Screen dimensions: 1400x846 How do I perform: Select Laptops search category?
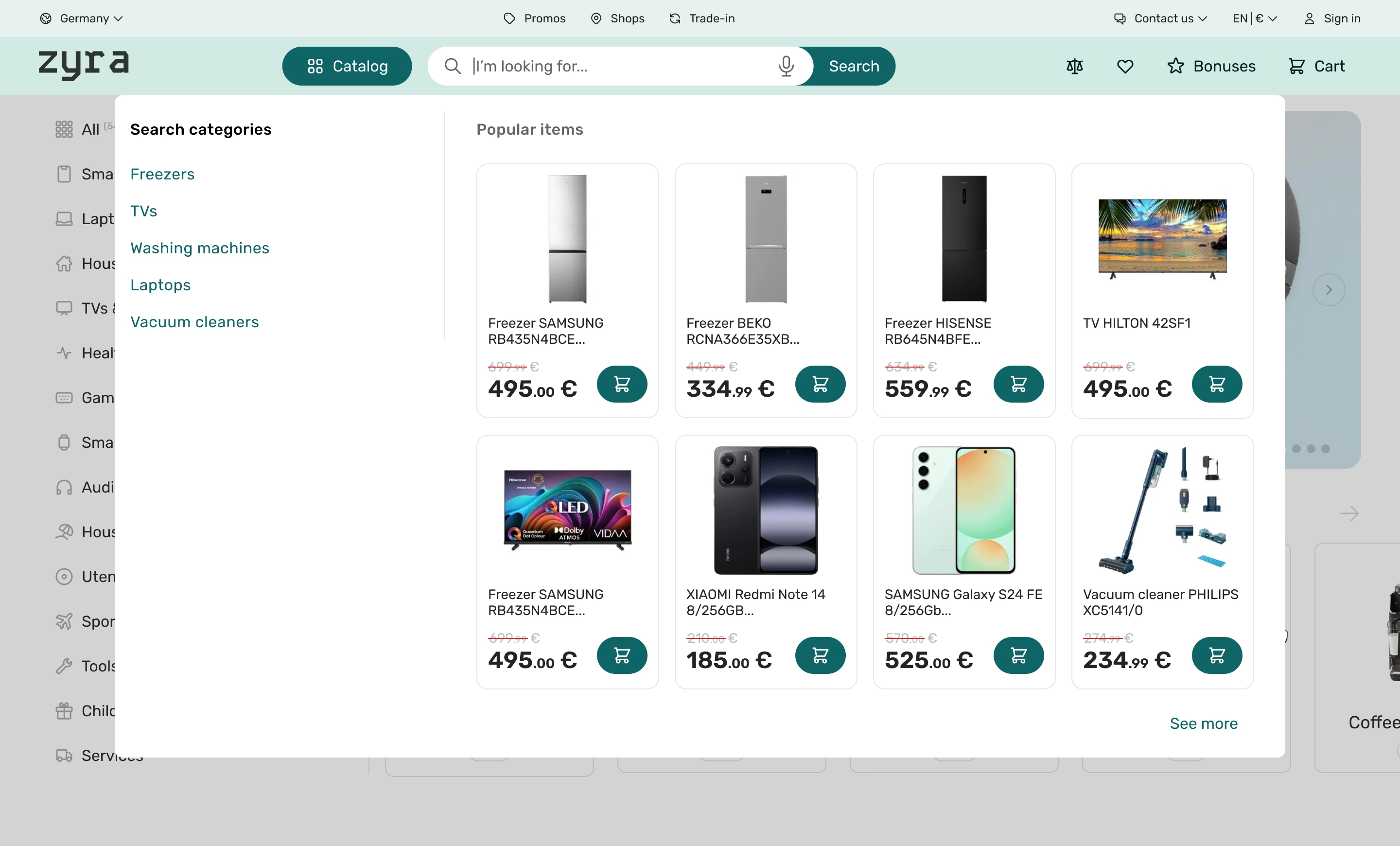pyautogui.click(x=161, y=284)
